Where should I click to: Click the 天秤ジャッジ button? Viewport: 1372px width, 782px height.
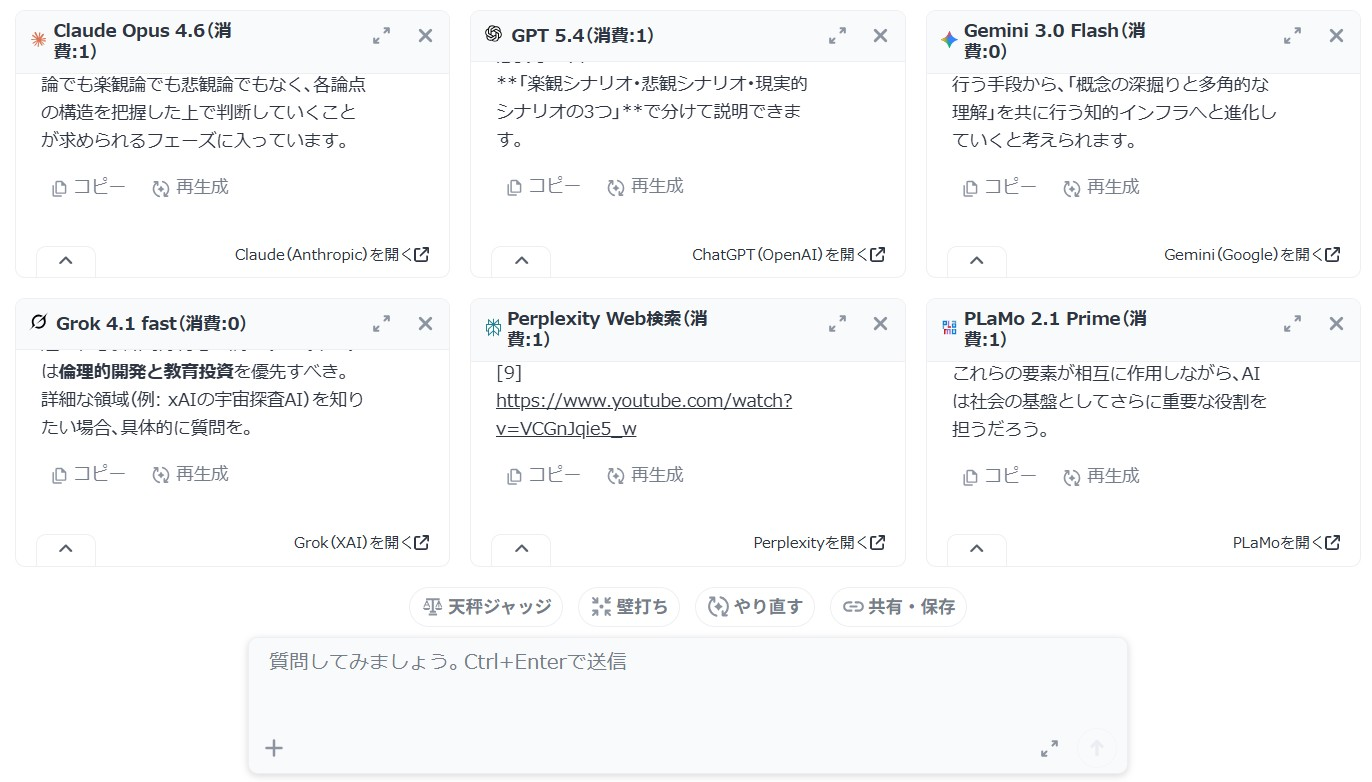click(486, 607)
